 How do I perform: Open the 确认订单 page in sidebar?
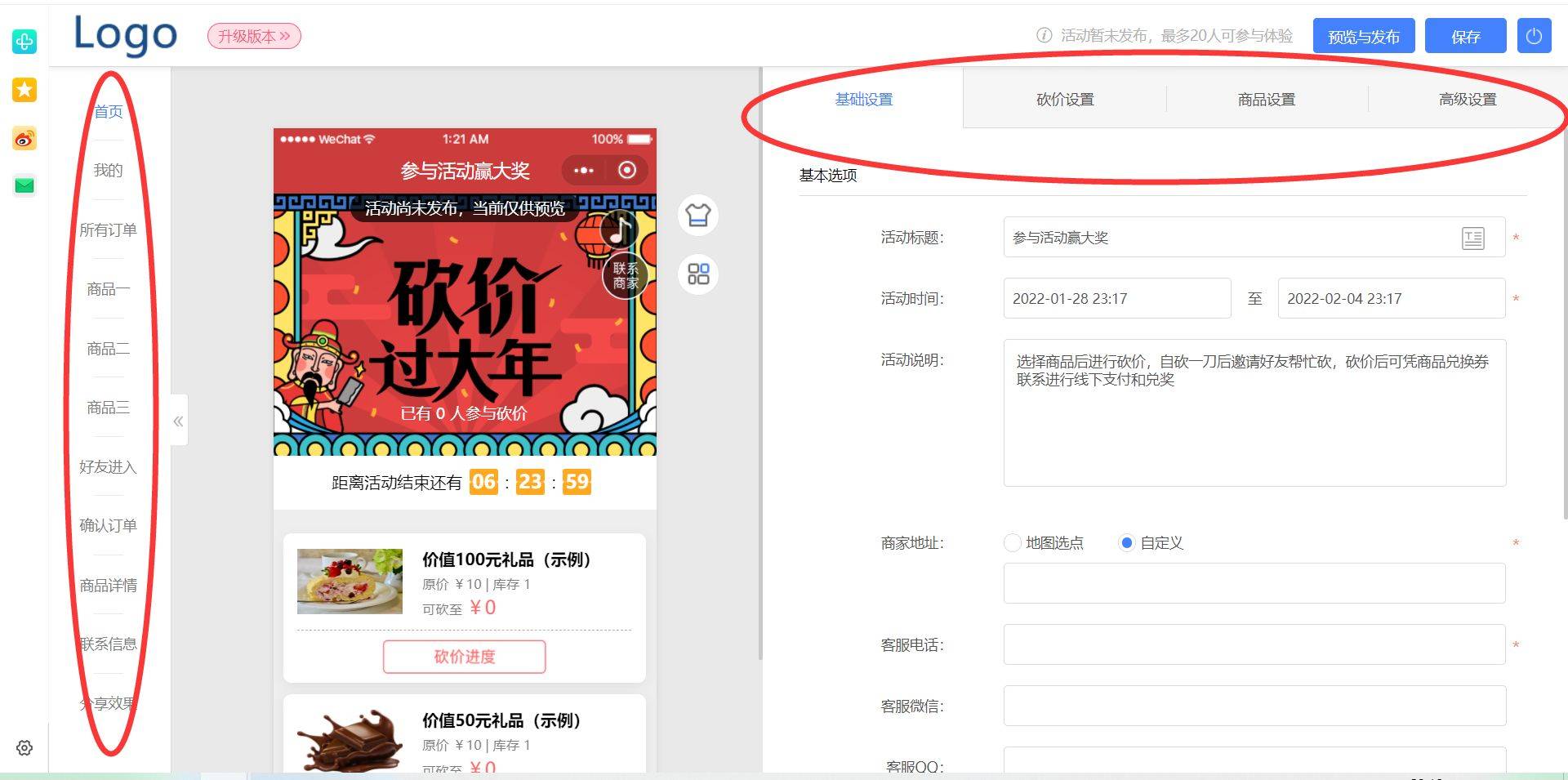pyautogui.click(x=108, y=525)
